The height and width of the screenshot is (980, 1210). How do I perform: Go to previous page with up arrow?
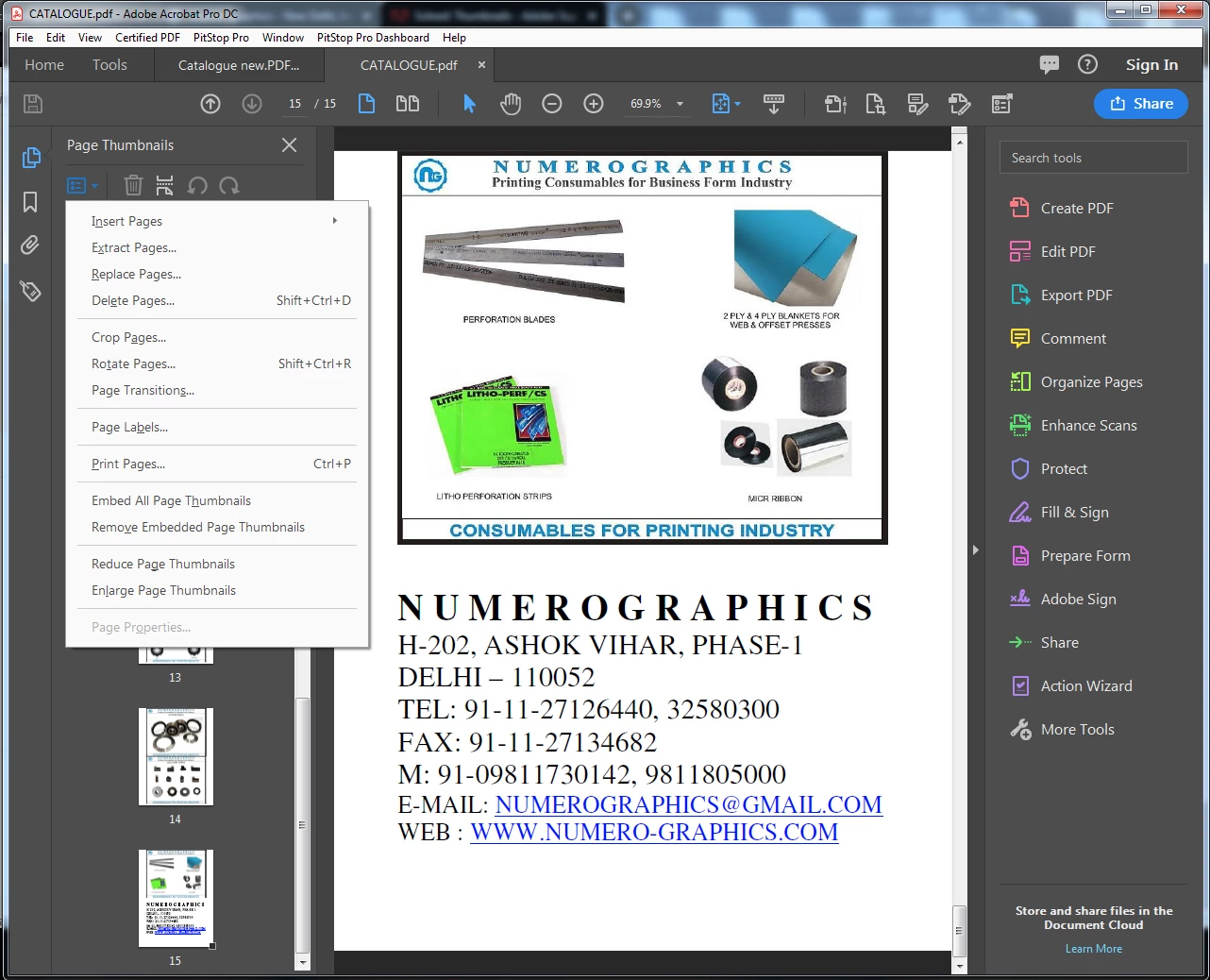(x=210, y=104)
